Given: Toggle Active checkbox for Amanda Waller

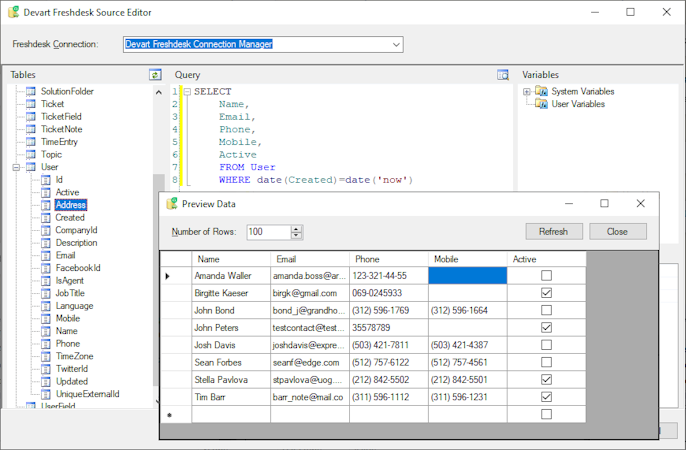Looking at the screenshot, I should (546, 275).
